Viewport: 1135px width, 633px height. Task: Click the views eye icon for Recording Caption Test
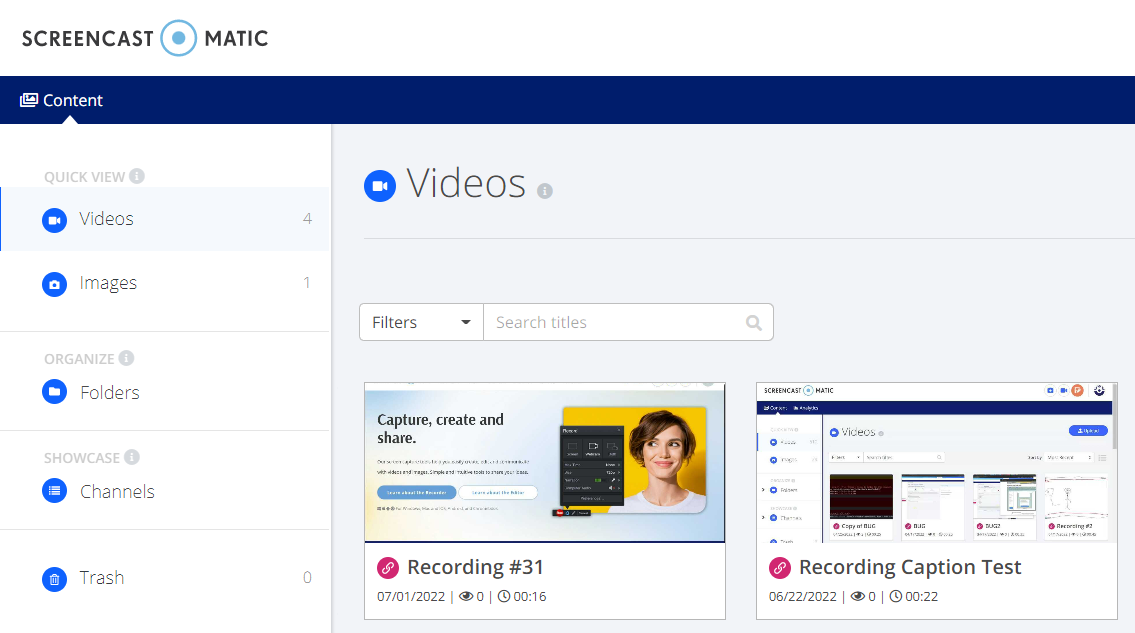[x=858, y=597]
